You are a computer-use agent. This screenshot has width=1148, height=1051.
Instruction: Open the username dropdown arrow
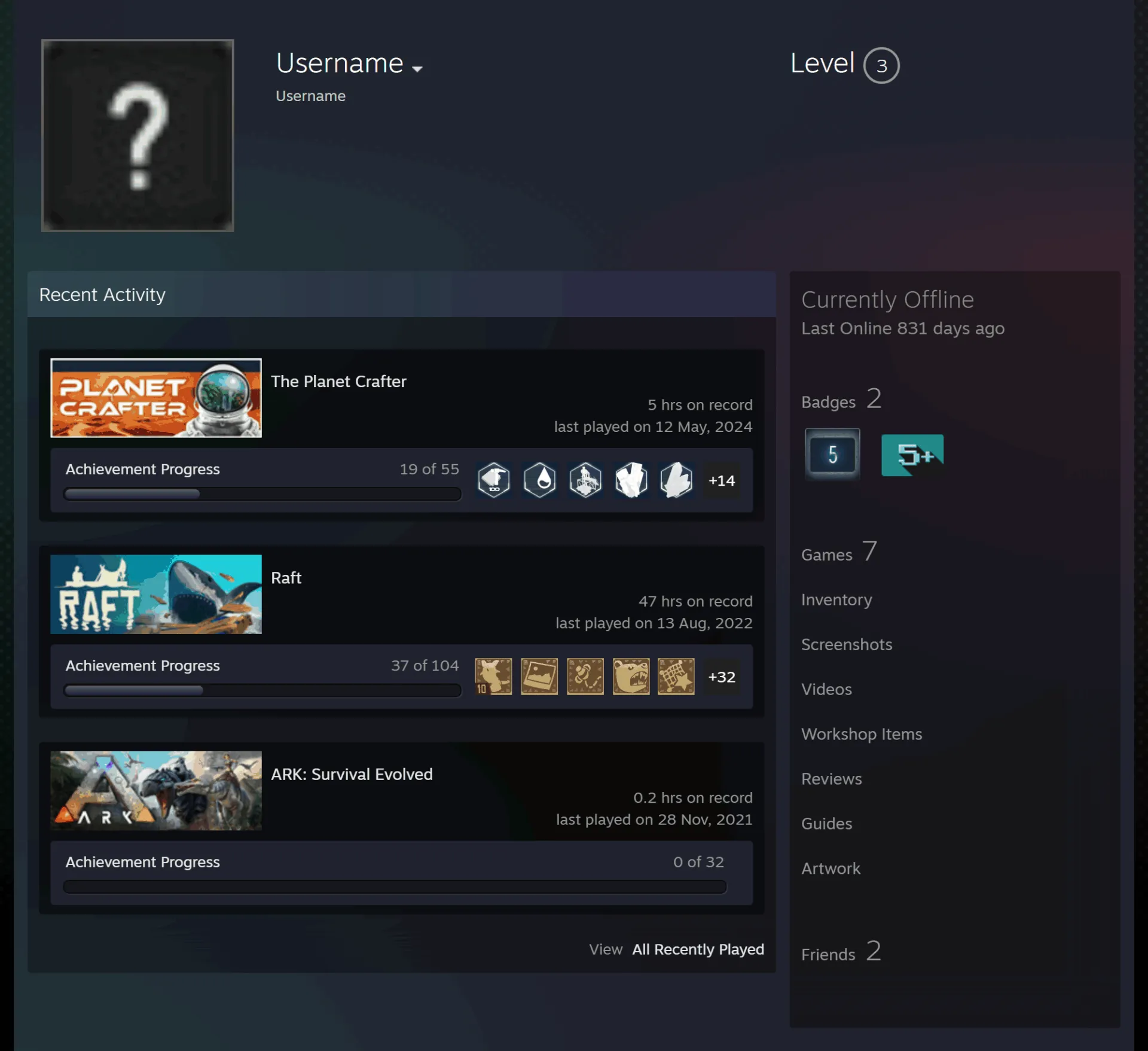tap(417, 69)
